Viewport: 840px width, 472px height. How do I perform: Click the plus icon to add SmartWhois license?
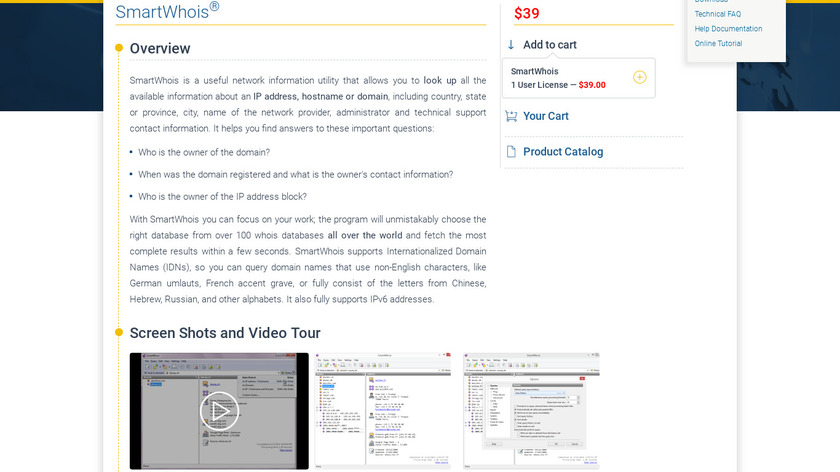tap(639, 77)
